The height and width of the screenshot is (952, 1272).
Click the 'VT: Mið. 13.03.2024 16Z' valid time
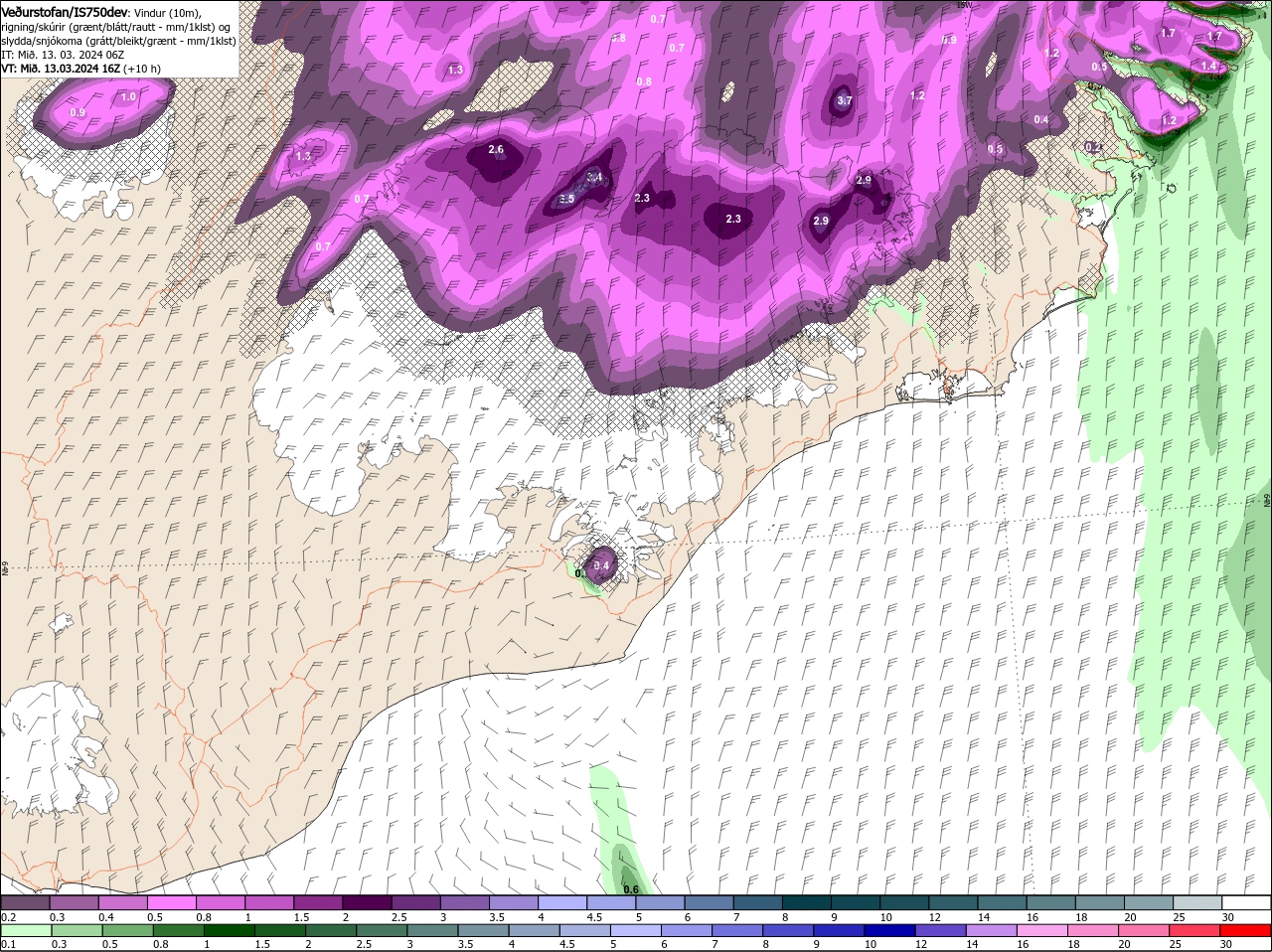(x=61, y=69)
